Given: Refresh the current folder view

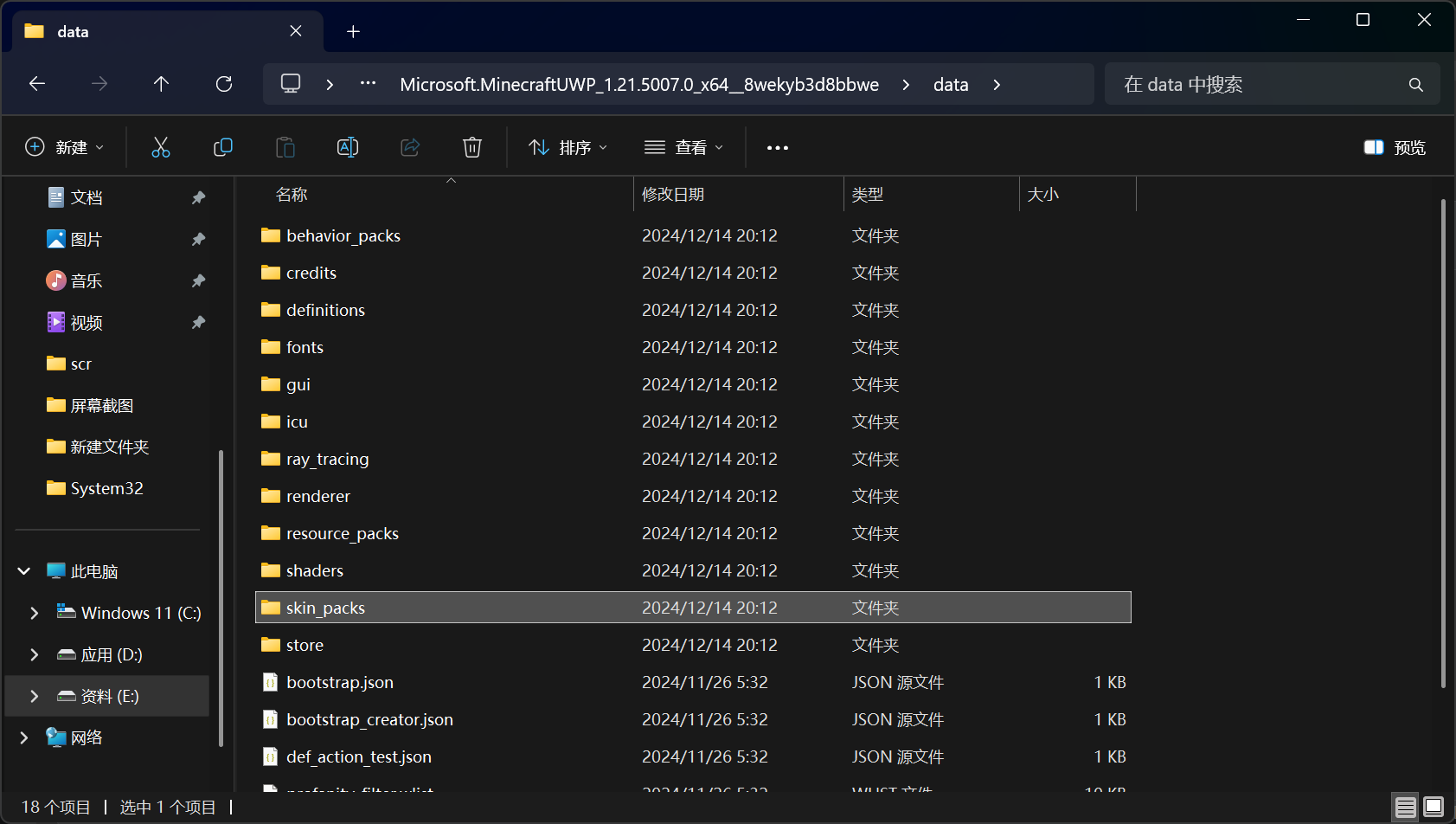Looking at the screenshot, I should tap(224, 84).
